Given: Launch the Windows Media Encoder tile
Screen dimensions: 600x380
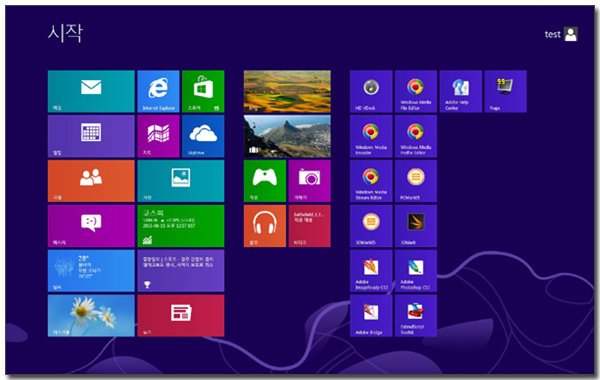Looking at the screenshot, I should coord(371,136).
